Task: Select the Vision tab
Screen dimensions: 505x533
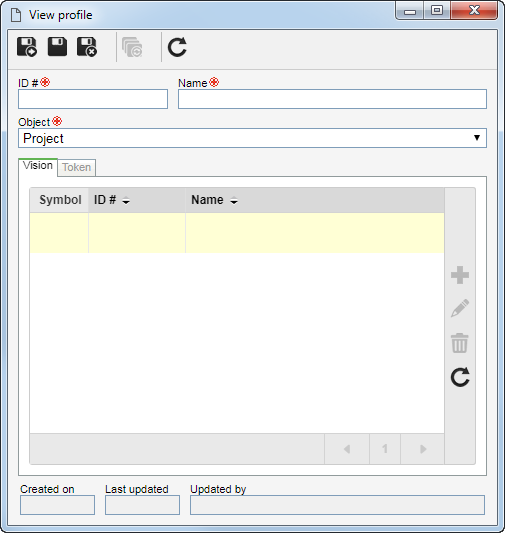Action: click(38, 166)
